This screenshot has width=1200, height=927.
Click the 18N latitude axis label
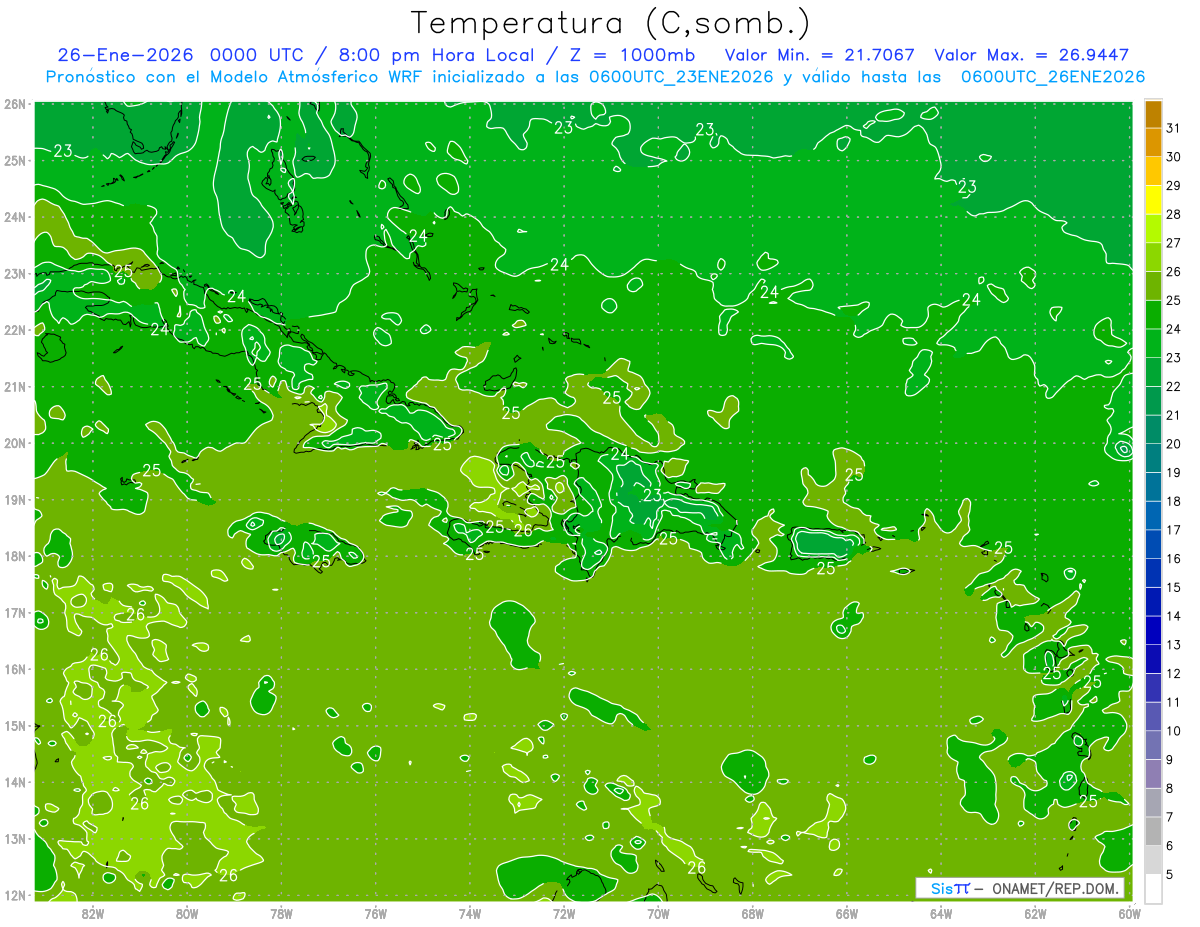click(x=14, y=556)
